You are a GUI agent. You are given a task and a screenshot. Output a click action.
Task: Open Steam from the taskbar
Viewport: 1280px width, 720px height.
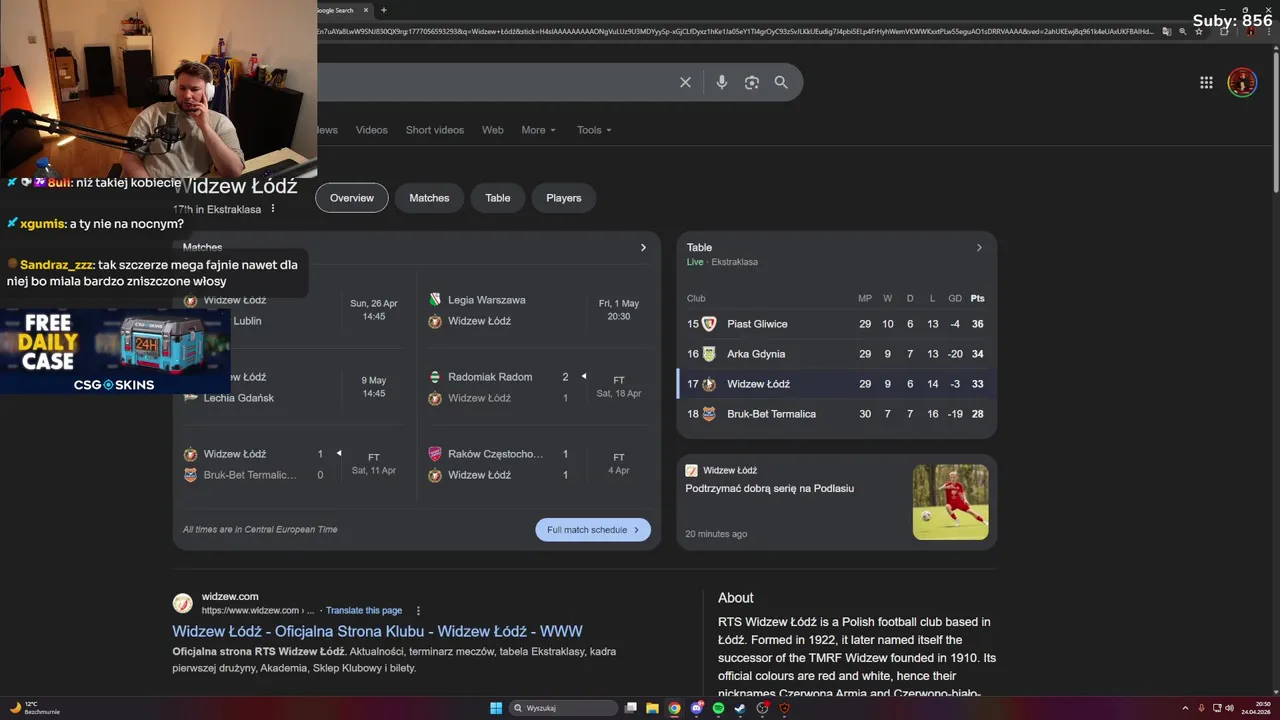coord(740,708)
